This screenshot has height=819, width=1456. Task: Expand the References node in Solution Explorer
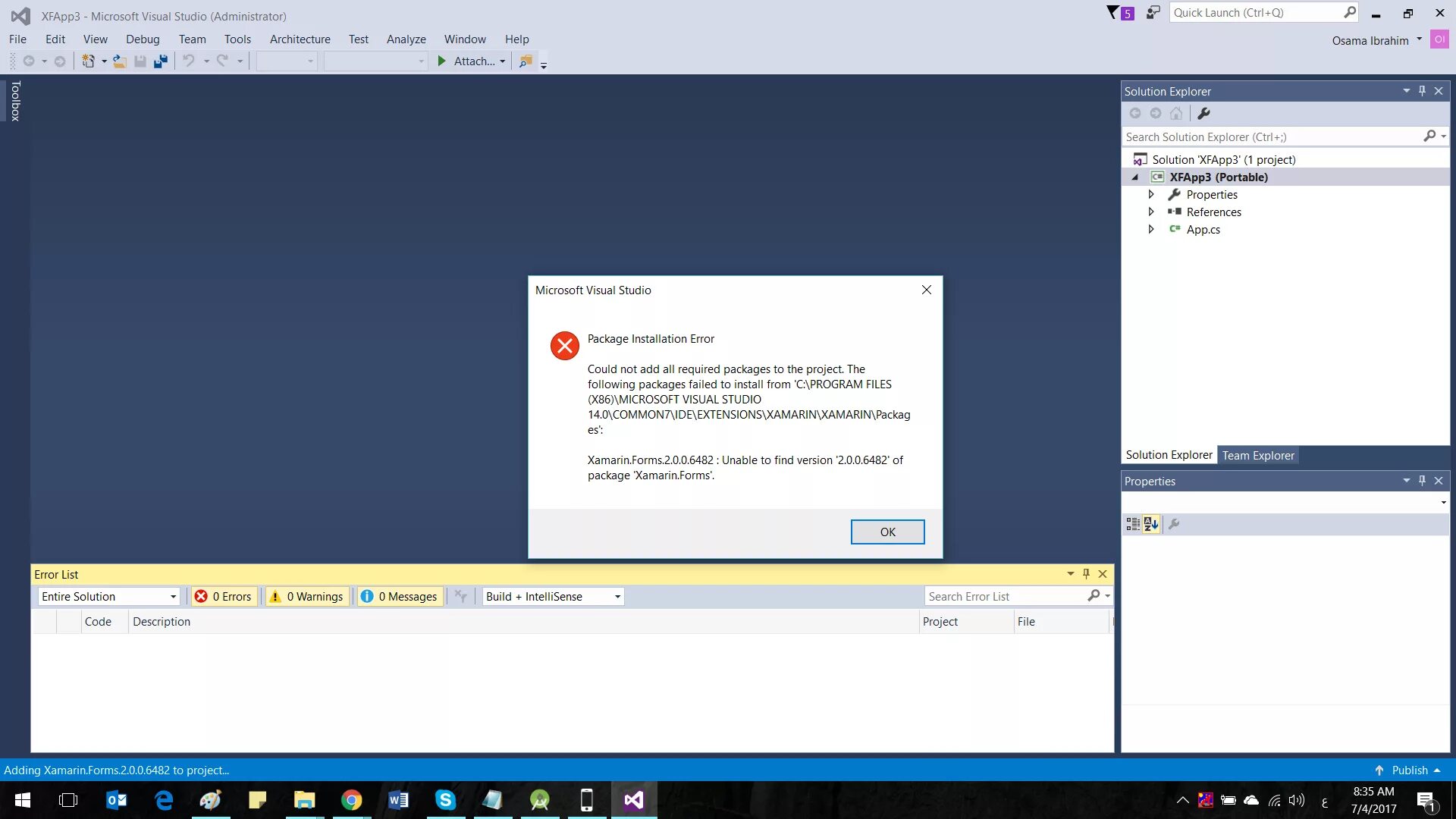[x=1151, y=212]
